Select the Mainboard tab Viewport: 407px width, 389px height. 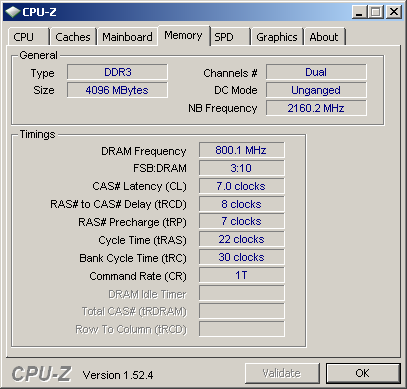[x=127, y=37]
